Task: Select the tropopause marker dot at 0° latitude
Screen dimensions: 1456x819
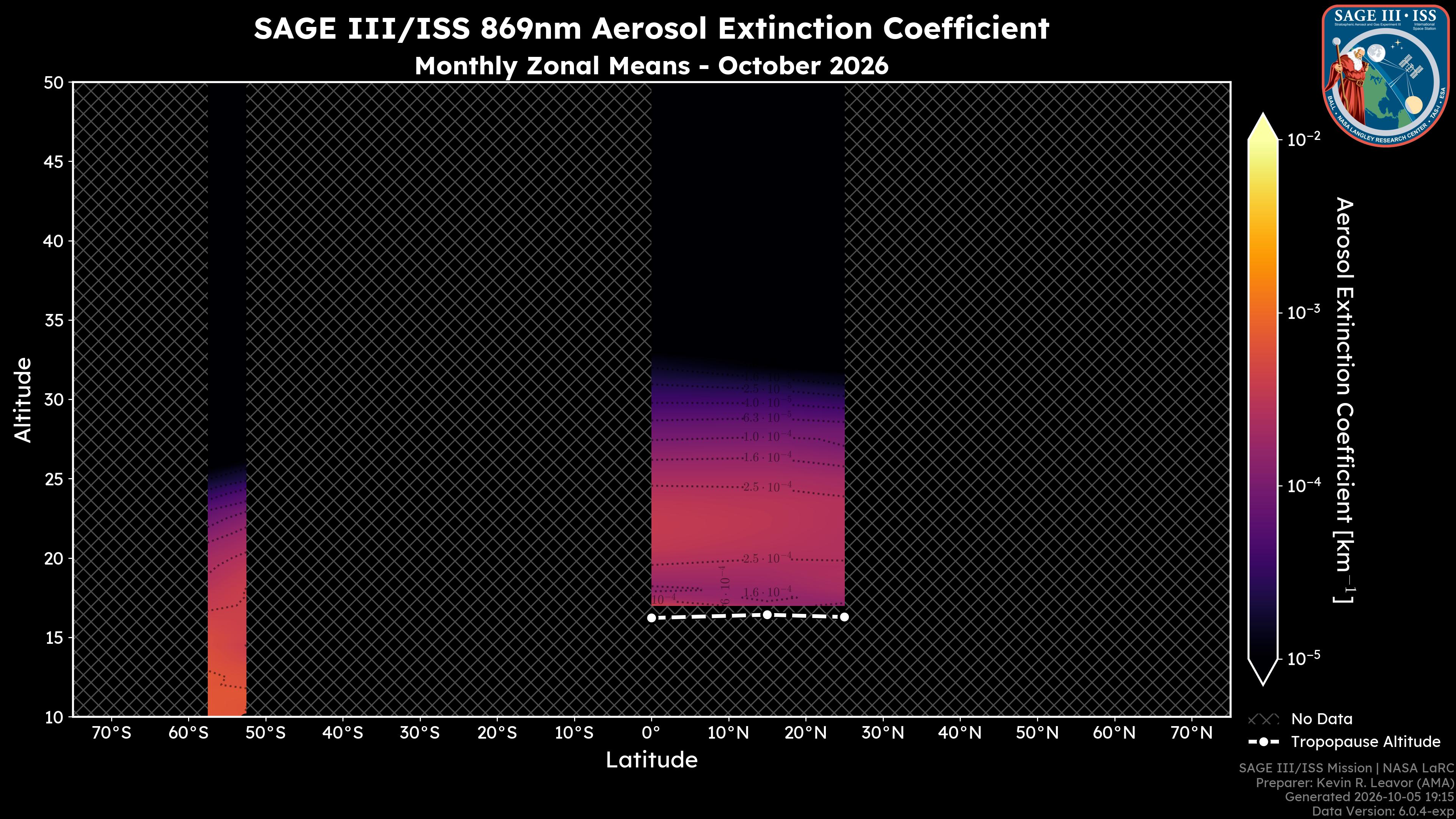Action: click(651, 618)
